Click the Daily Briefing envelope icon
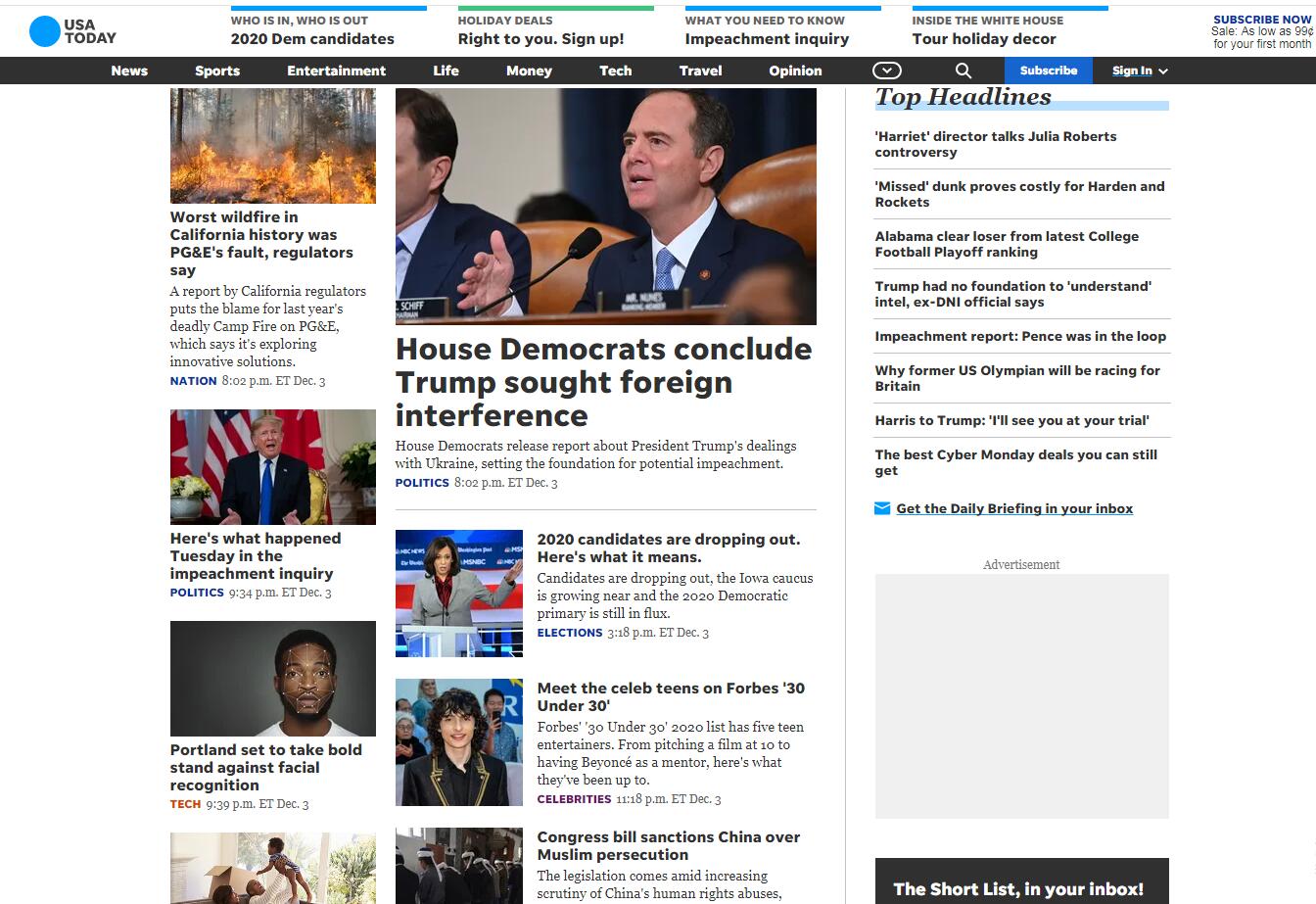The height and width of the screenshot is (904, 1316). coord(882,508)
